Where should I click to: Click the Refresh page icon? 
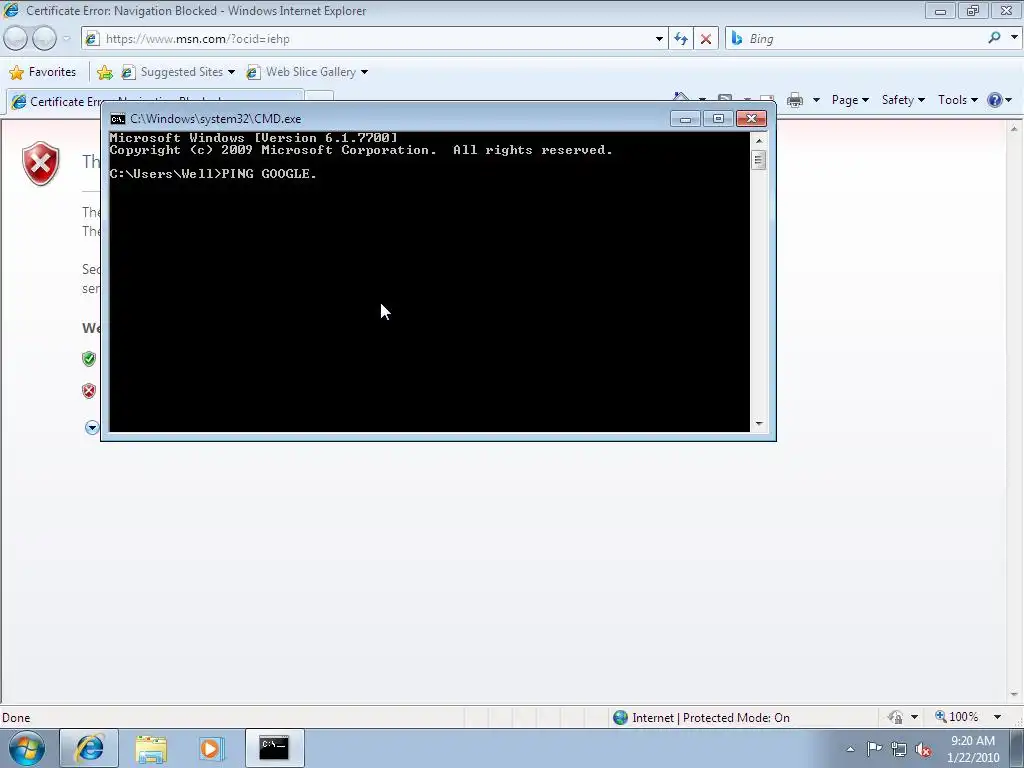click(680, 39)
